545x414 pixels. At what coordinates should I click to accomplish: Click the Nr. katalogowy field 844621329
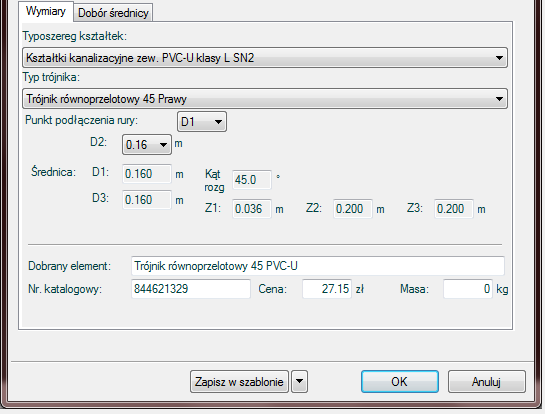tap(191, 289)
